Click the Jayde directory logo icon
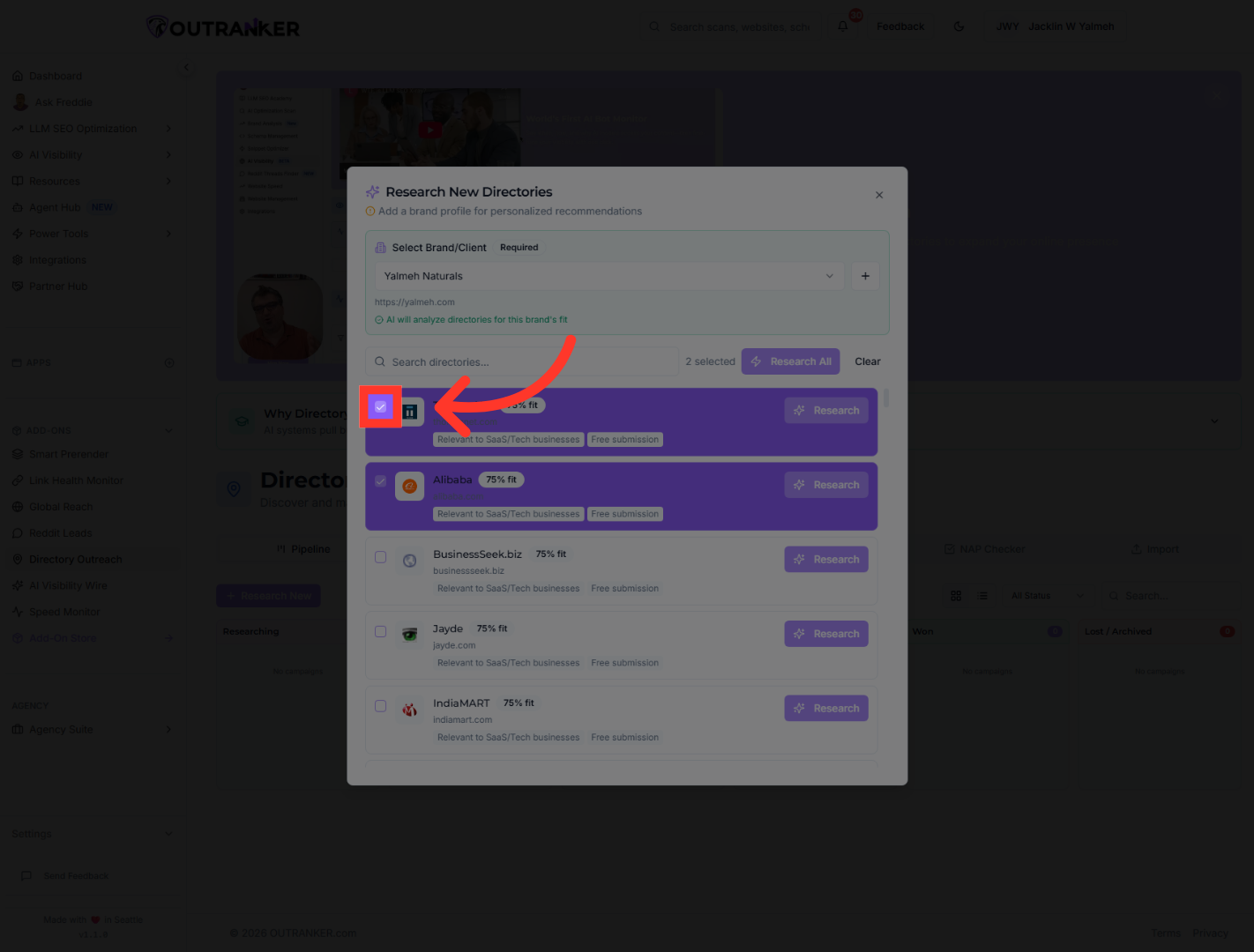Screen dimensions: 1254x952 click(x=409, y=635)
